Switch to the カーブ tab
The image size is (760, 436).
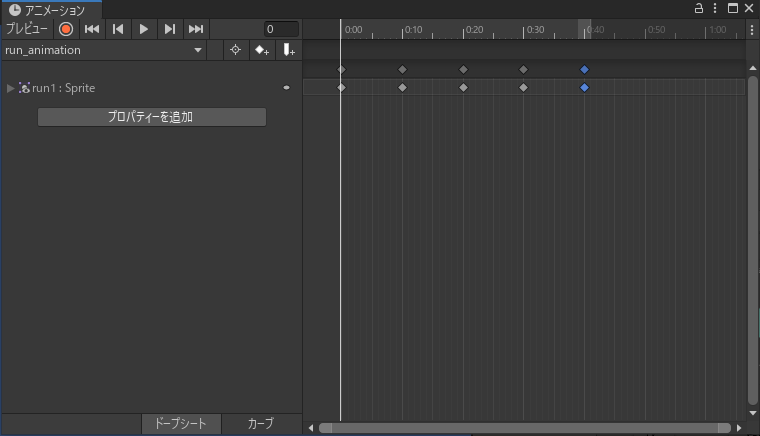tap(261, 424)
